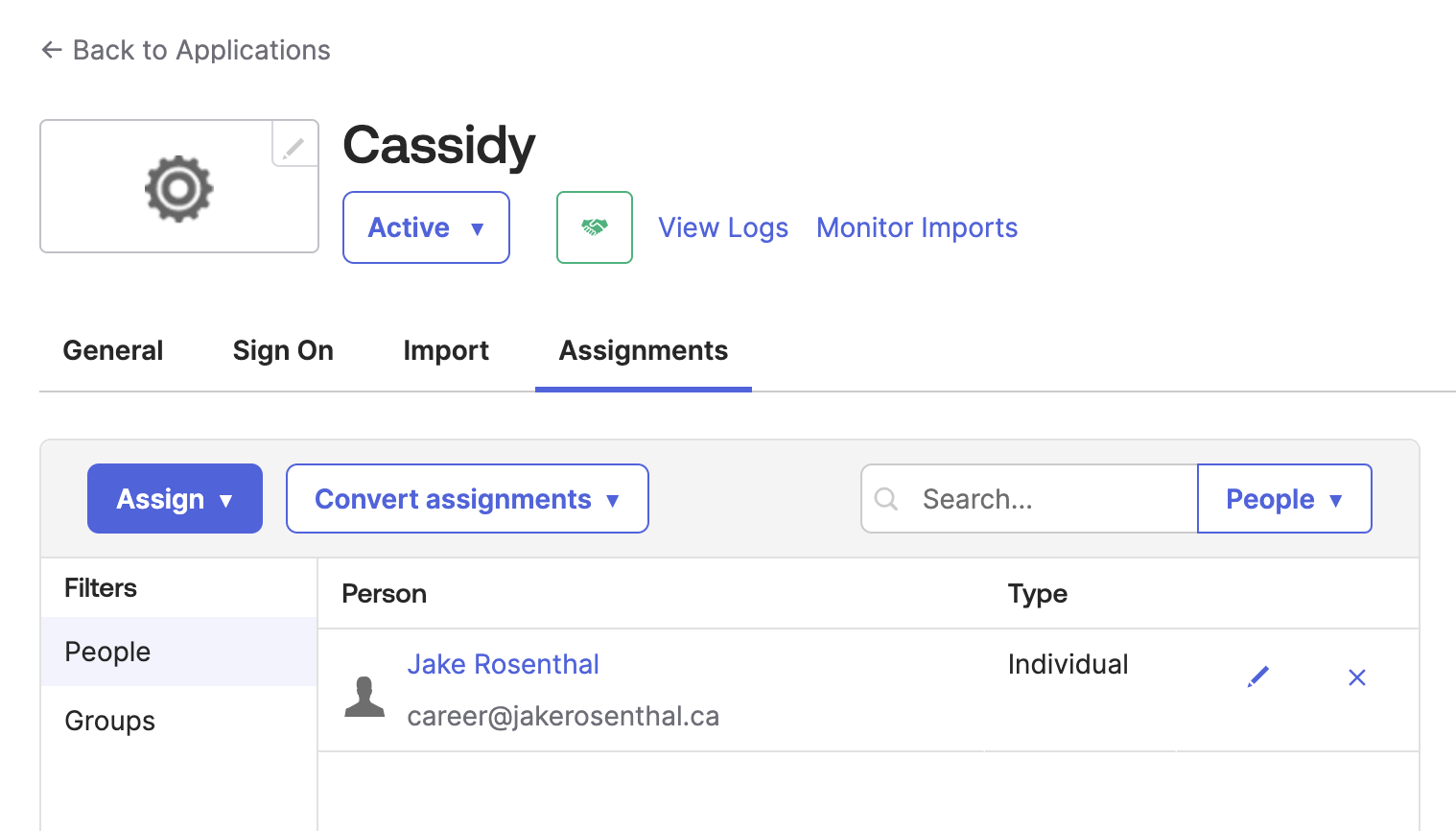Open the Active status dropdown
Image resolution: width=1456 pixels, height=831 pixels.
(x=426, y=227)
